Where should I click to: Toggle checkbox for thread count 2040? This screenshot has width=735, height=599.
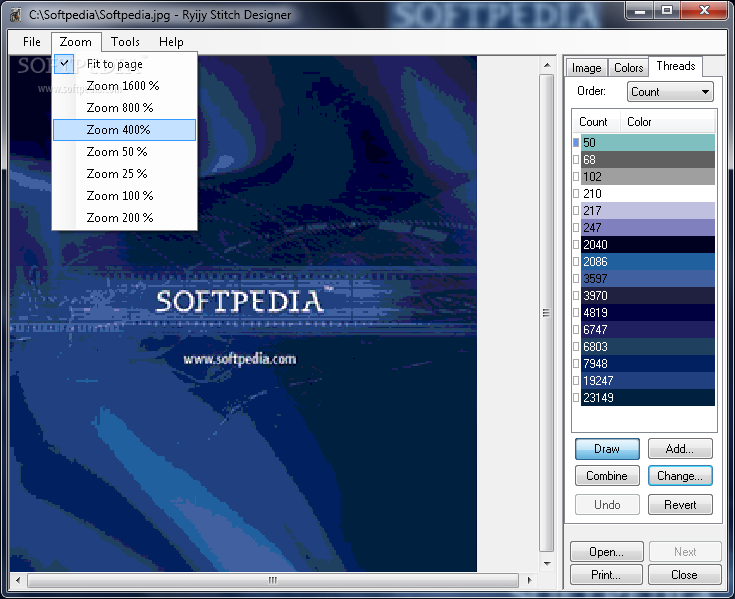coord(576,245)
